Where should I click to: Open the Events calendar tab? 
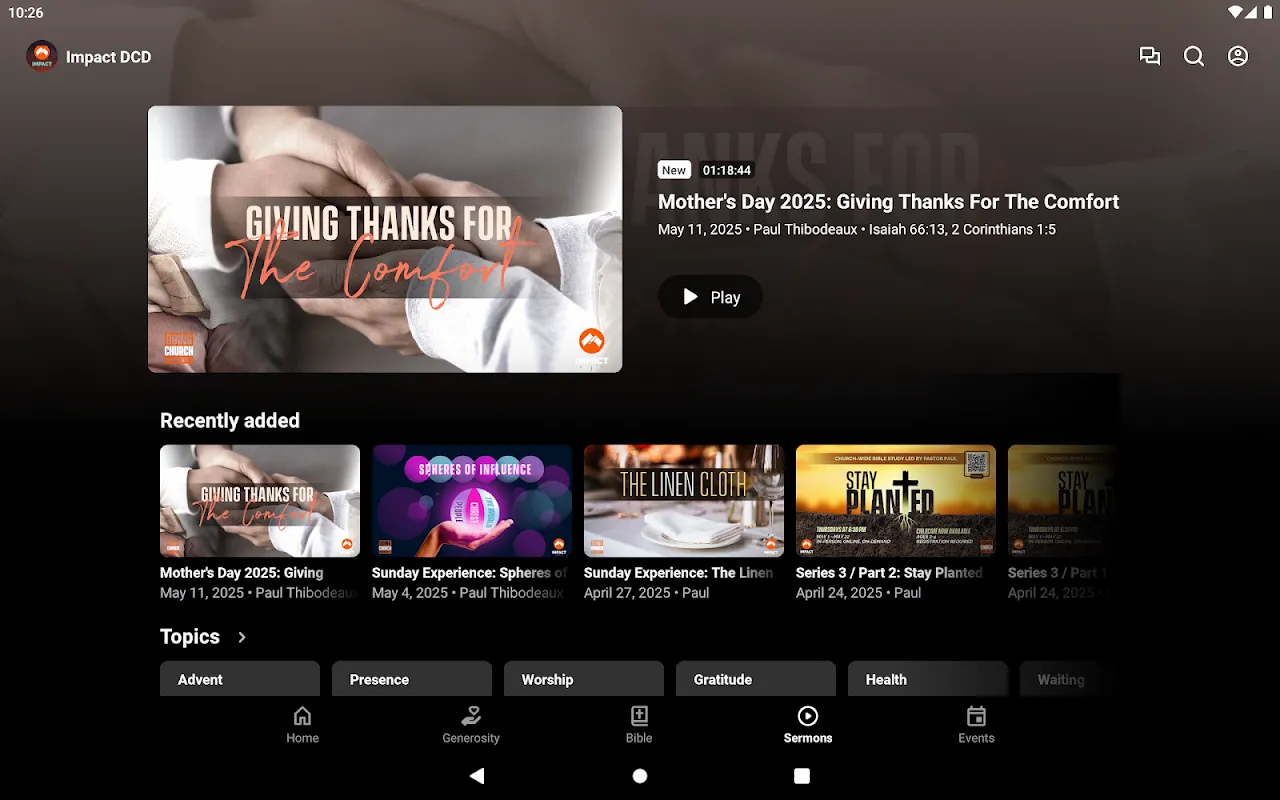[x=976, y=725]
